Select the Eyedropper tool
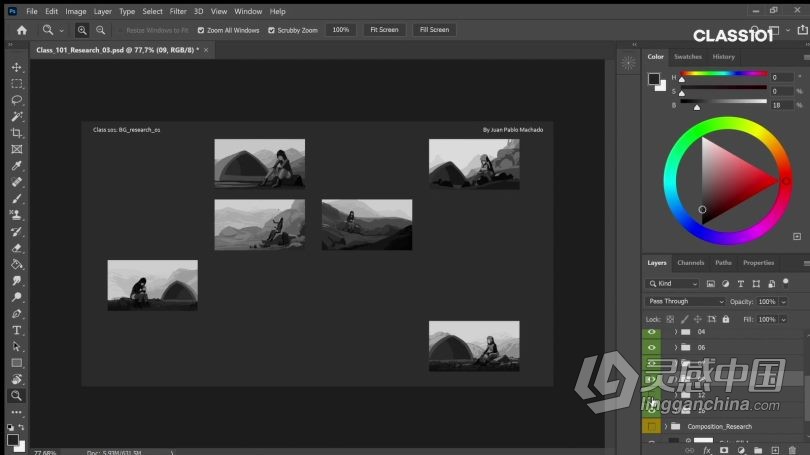This screenshot has width=810, height=455. tap(17, 166)
